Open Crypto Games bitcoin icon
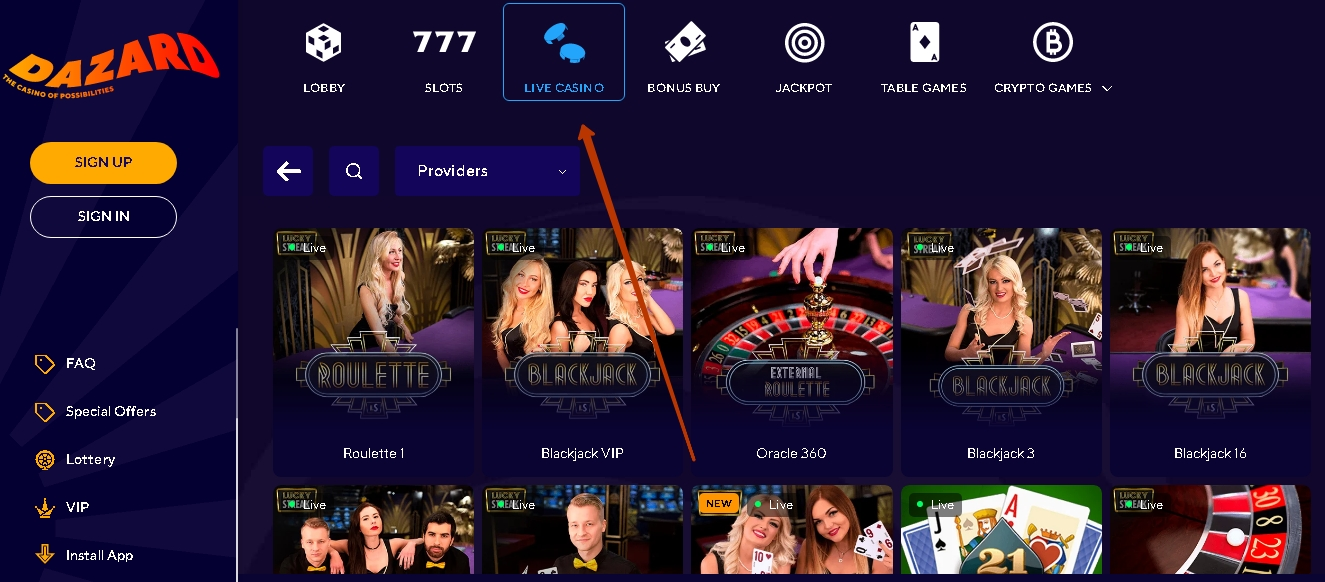Image resolution: width=1325 pixels, height=582 pixels. (x=1052, y=42)
